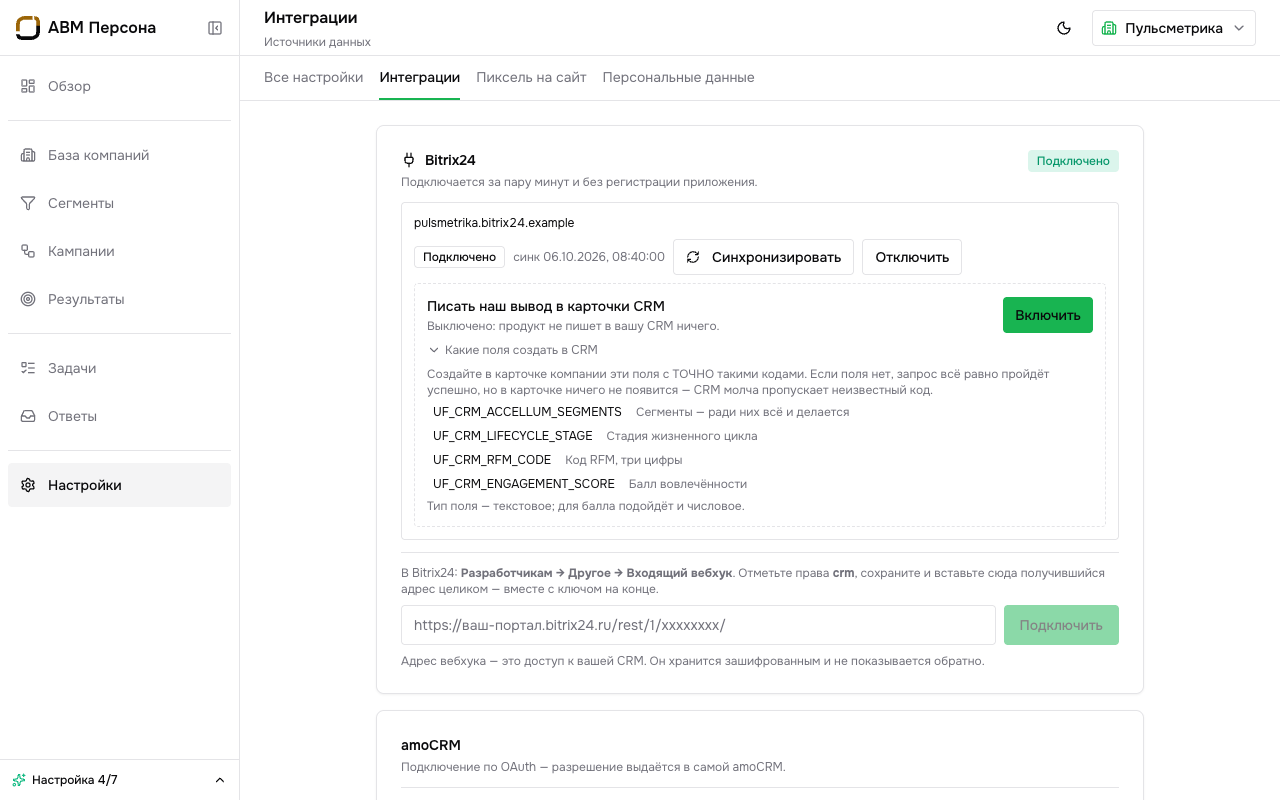Click the Подключить webhook button
The height and width of the screenshot is (800, 1280).
1061,625
